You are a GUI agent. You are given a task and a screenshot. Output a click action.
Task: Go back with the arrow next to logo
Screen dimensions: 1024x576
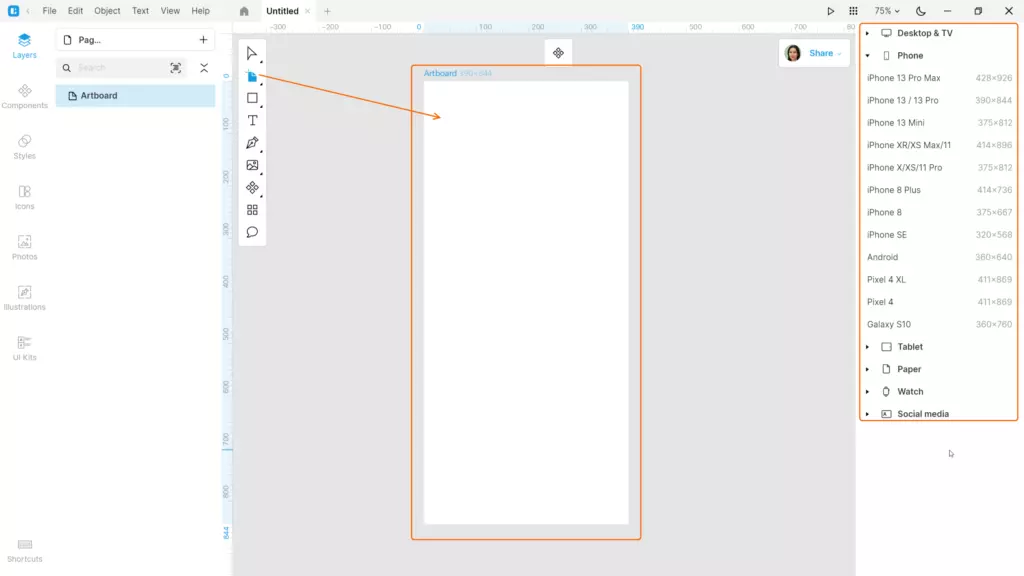28,11
